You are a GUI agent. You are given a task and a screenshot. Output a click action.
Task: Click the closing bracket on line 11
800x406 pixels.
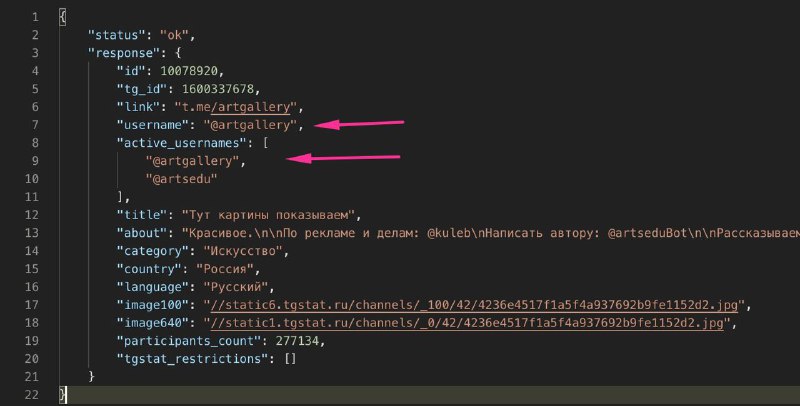pos(120,197)
